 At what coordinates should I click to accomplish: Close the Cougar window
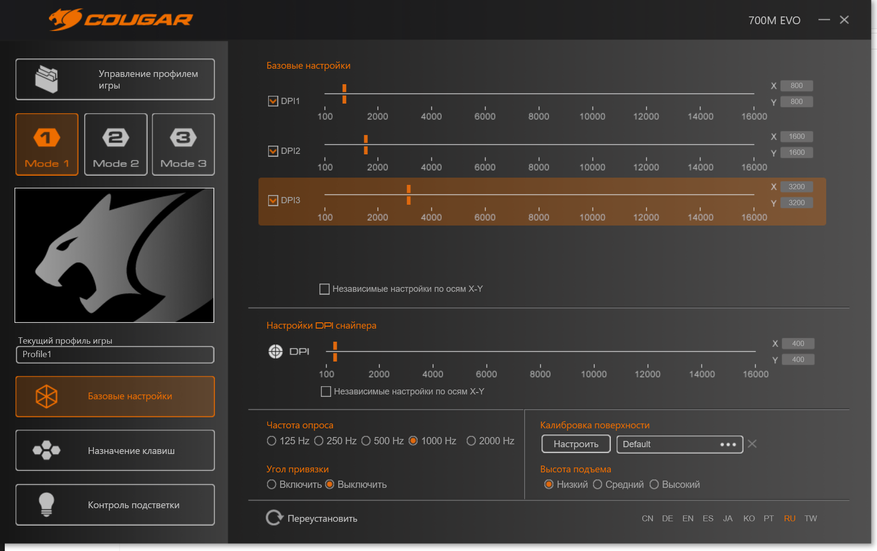(x=845, y=20)
